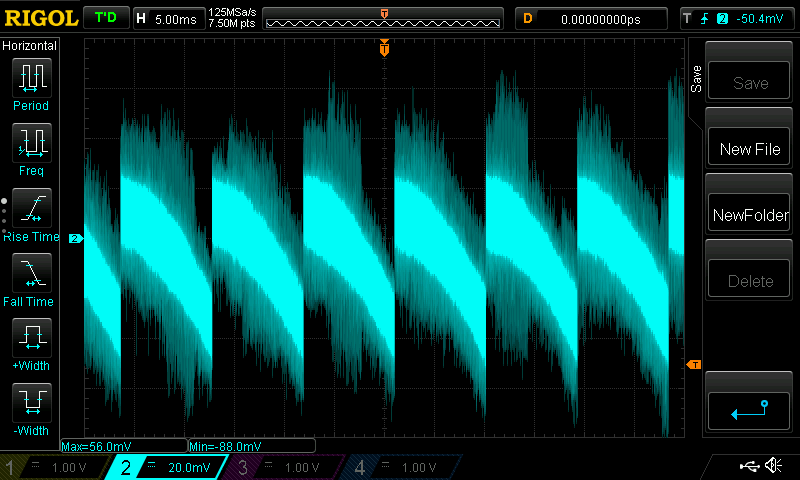Viewport: 800px width, 480px height.
Task: Click the orange trigger level marker
Action: tap(694, 365)
